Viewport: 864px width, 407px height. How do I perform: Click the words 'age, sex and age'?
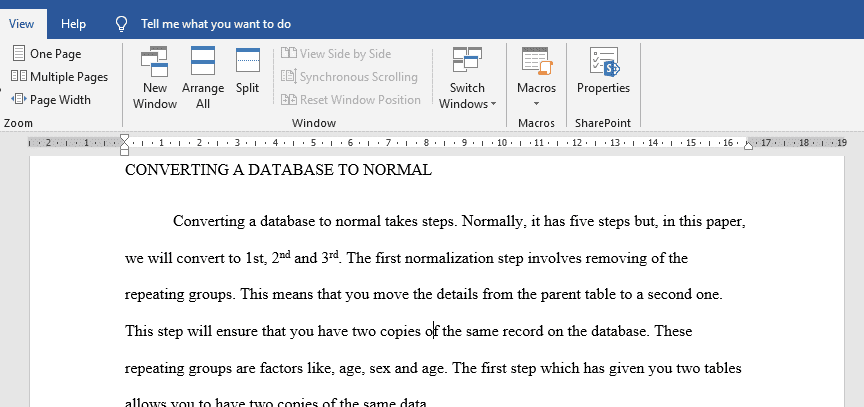pos(391,368)
